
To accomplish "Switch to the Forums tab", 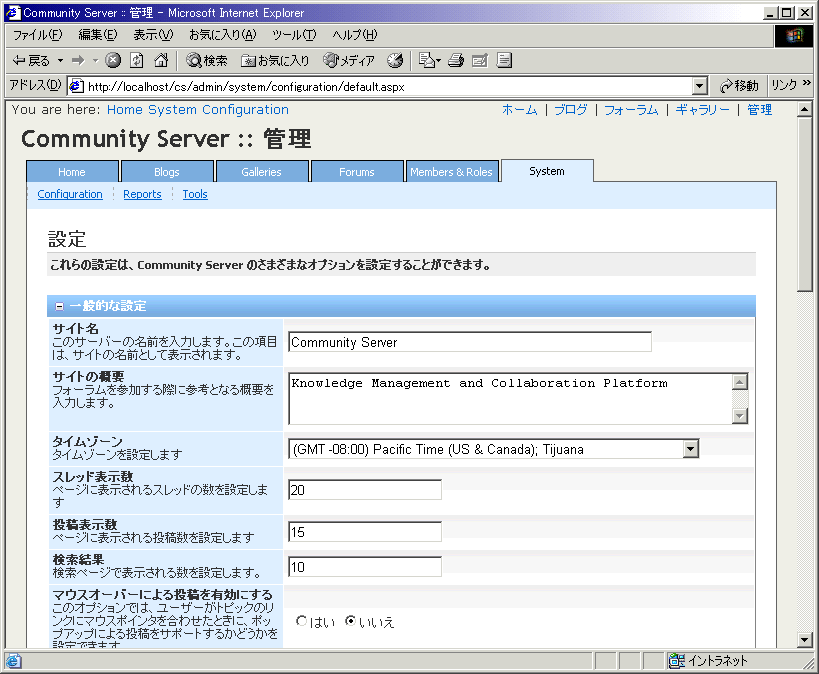I will point(357,172).
